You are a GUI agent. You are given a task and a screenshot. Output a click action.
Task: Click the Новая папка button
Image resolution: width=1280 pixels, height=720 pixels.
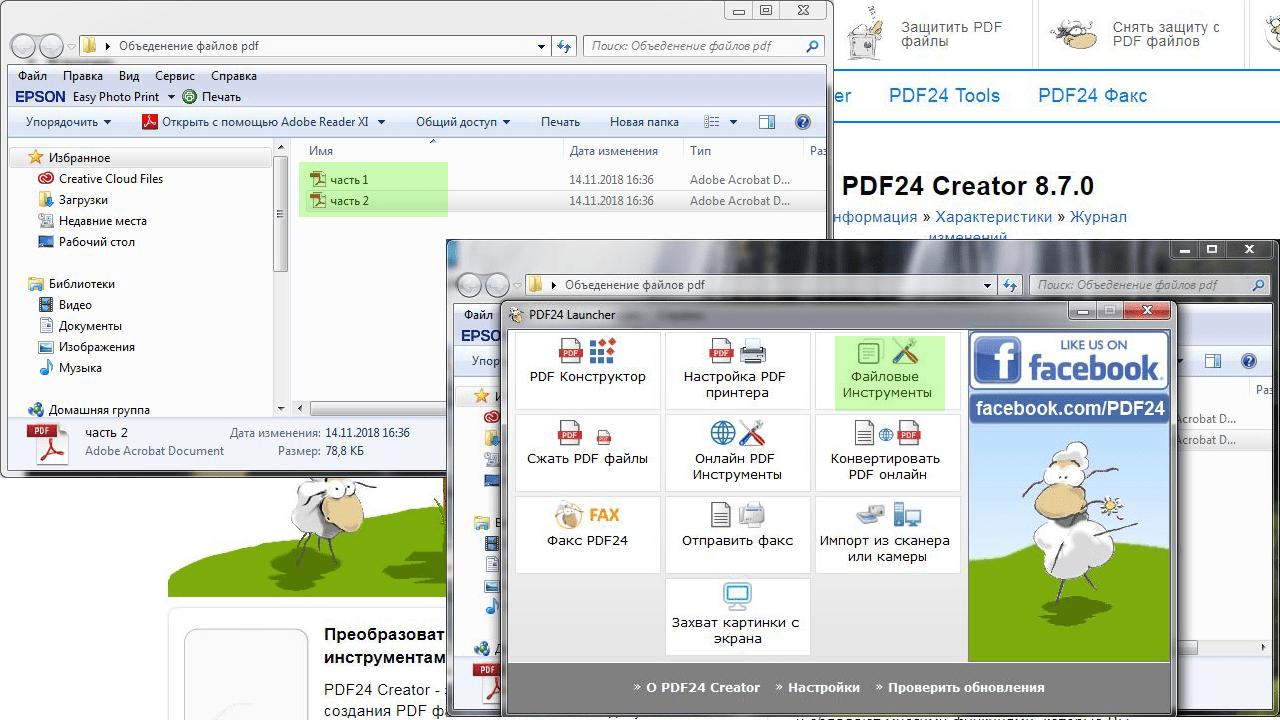coord(644,122)
